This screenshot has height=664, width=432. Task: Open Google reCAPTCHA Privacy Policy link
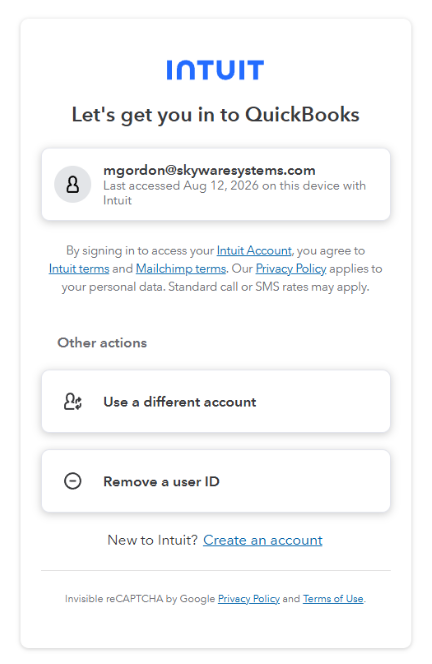pos(249,599)
